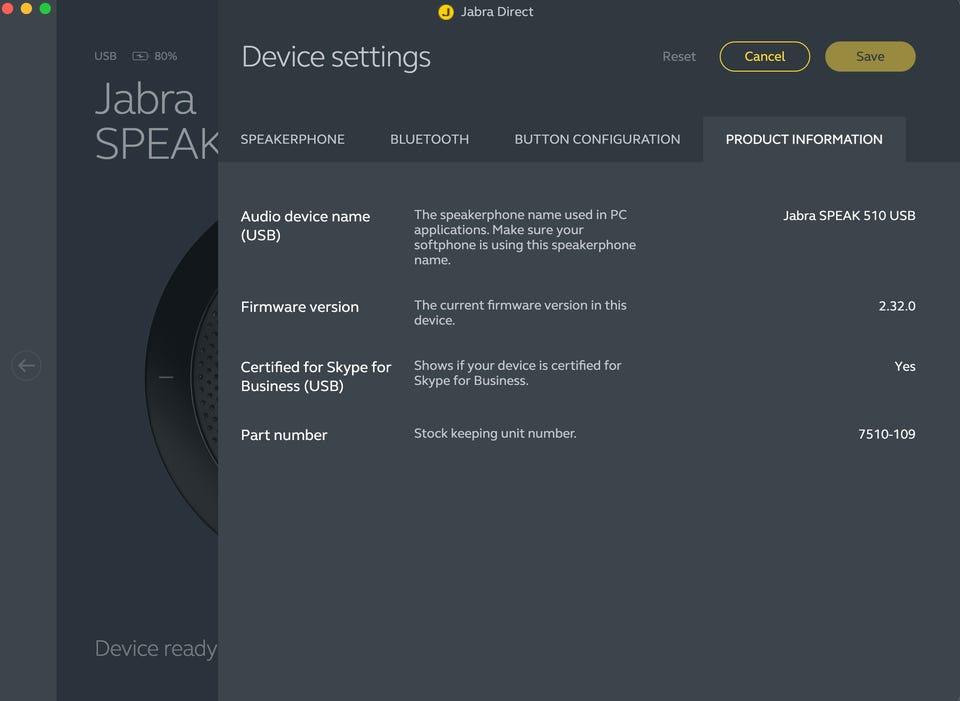Save the device settings
Screen dimensions: 960x701
[x=870, y=57]
